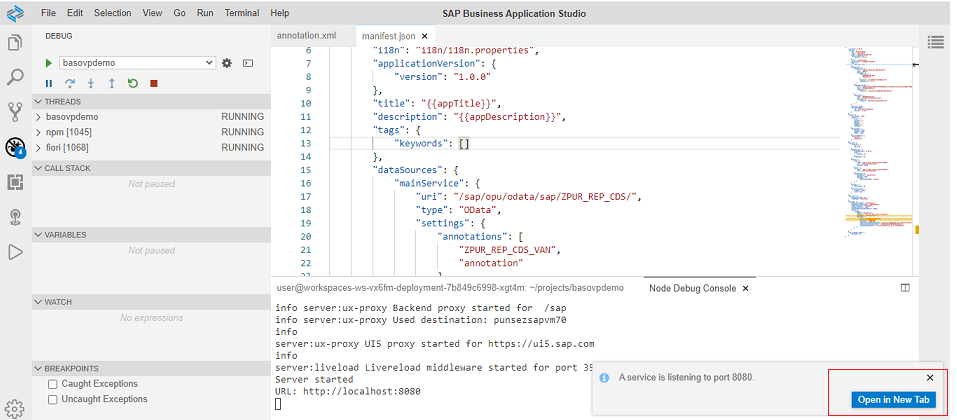Click the Step Out debug button

[x=112, y=84]
